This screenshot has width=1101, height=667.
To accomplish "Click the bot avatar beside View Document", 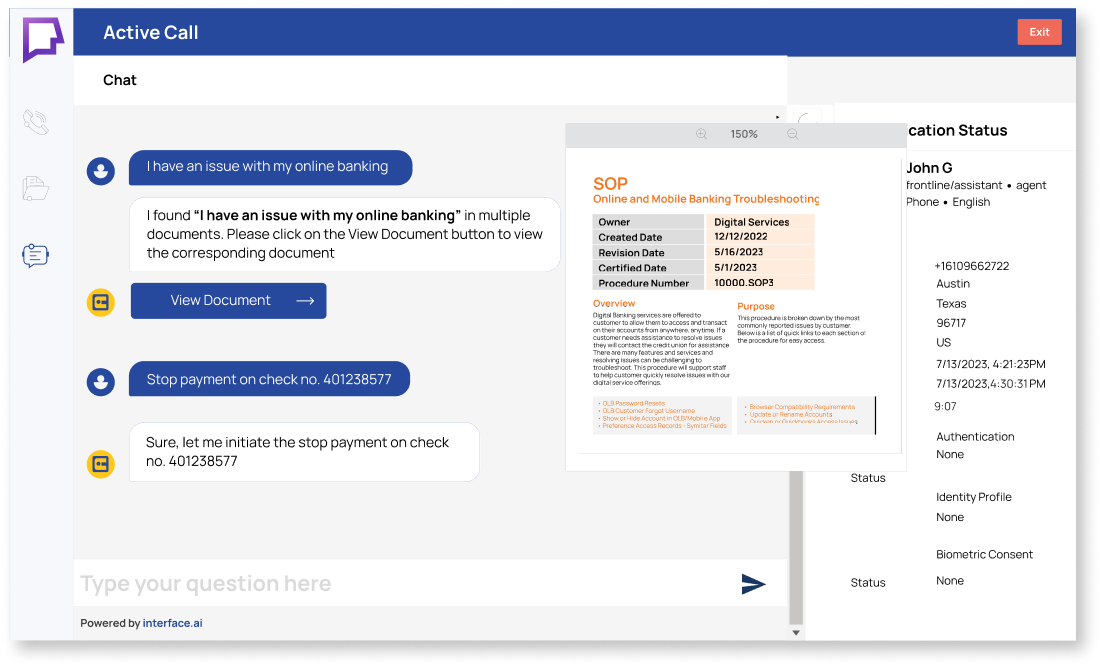I will pyautogui.click(x=100, y=301).
